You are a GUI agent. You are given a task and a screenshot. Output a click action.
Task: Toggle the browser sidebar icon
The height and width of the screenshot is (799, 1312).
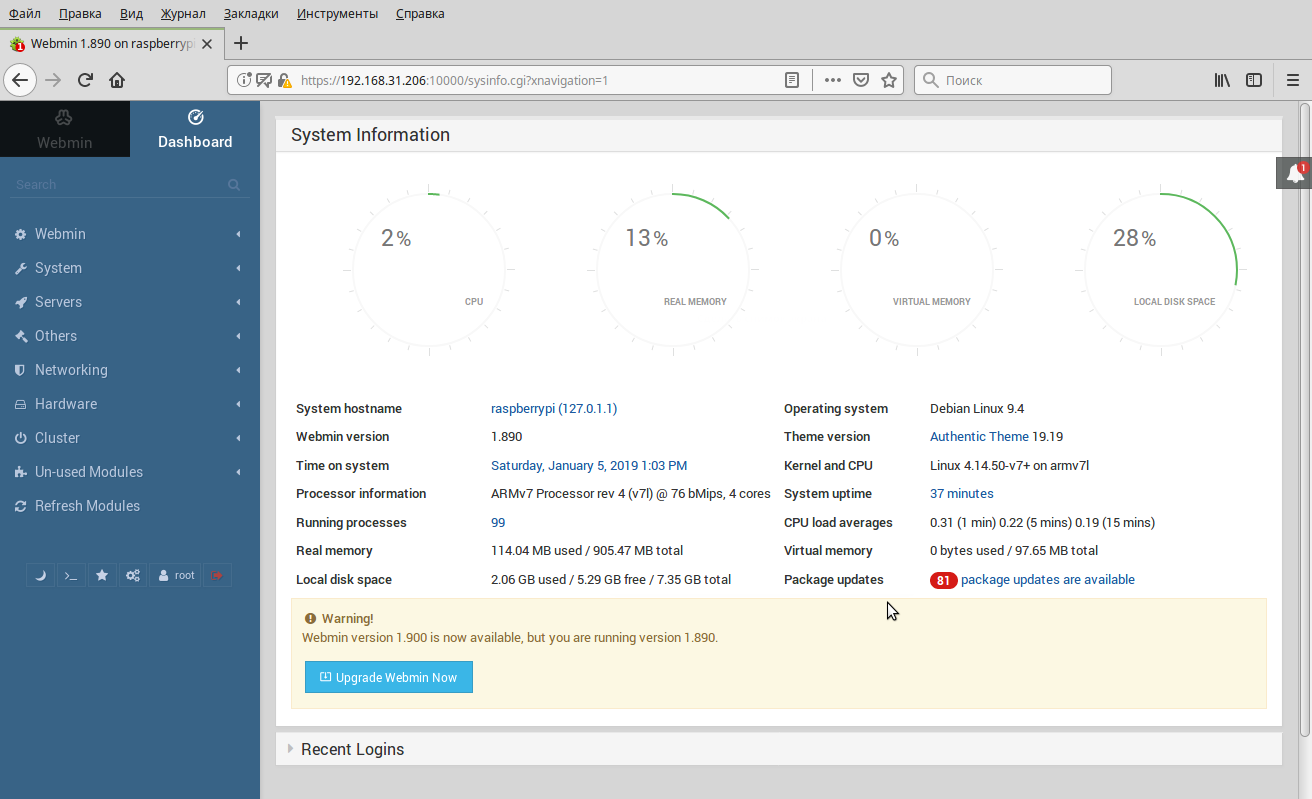coord(1253,80)
